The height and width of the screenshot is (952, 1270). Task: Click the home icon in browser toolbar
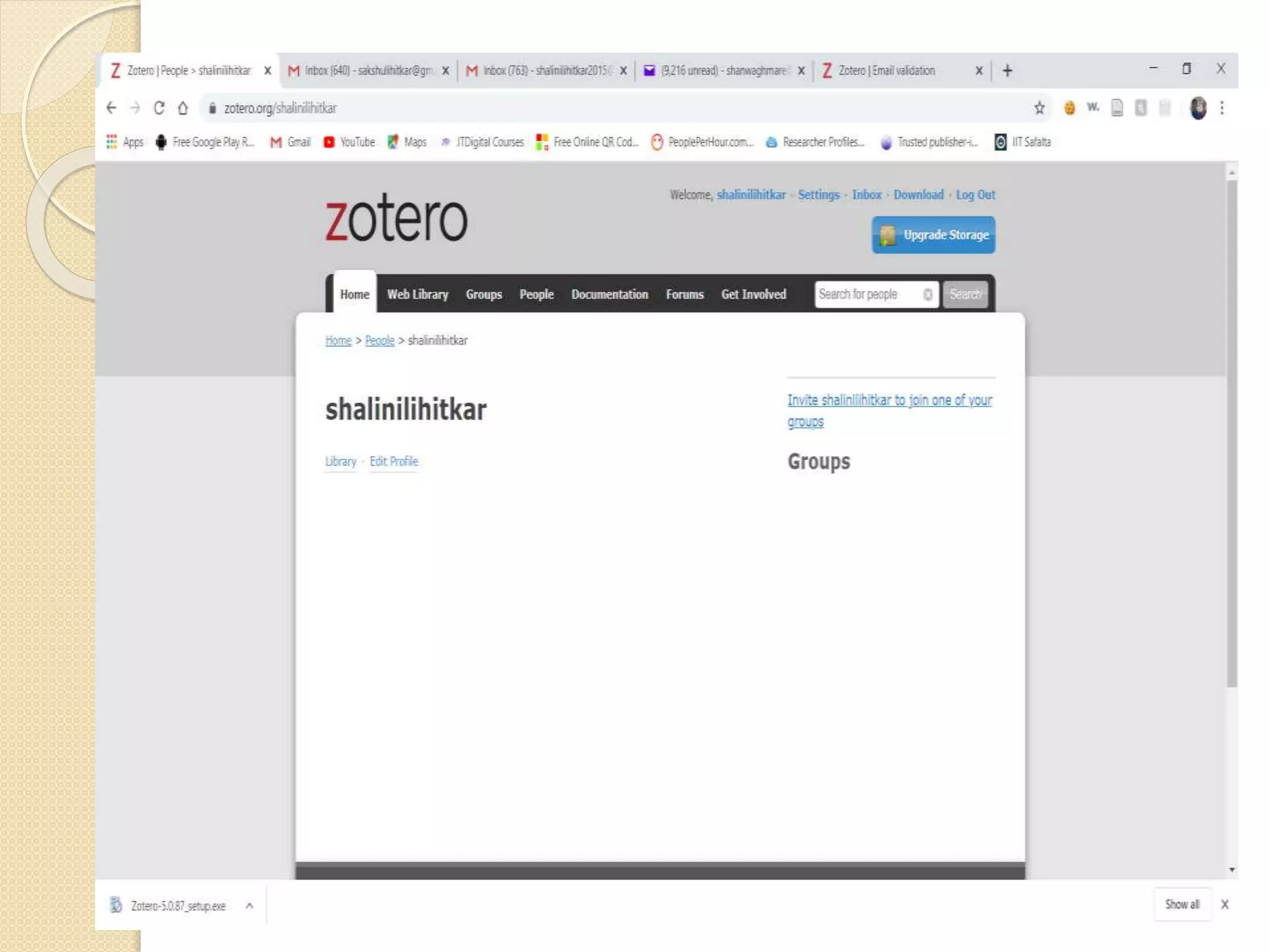[183, 108]
